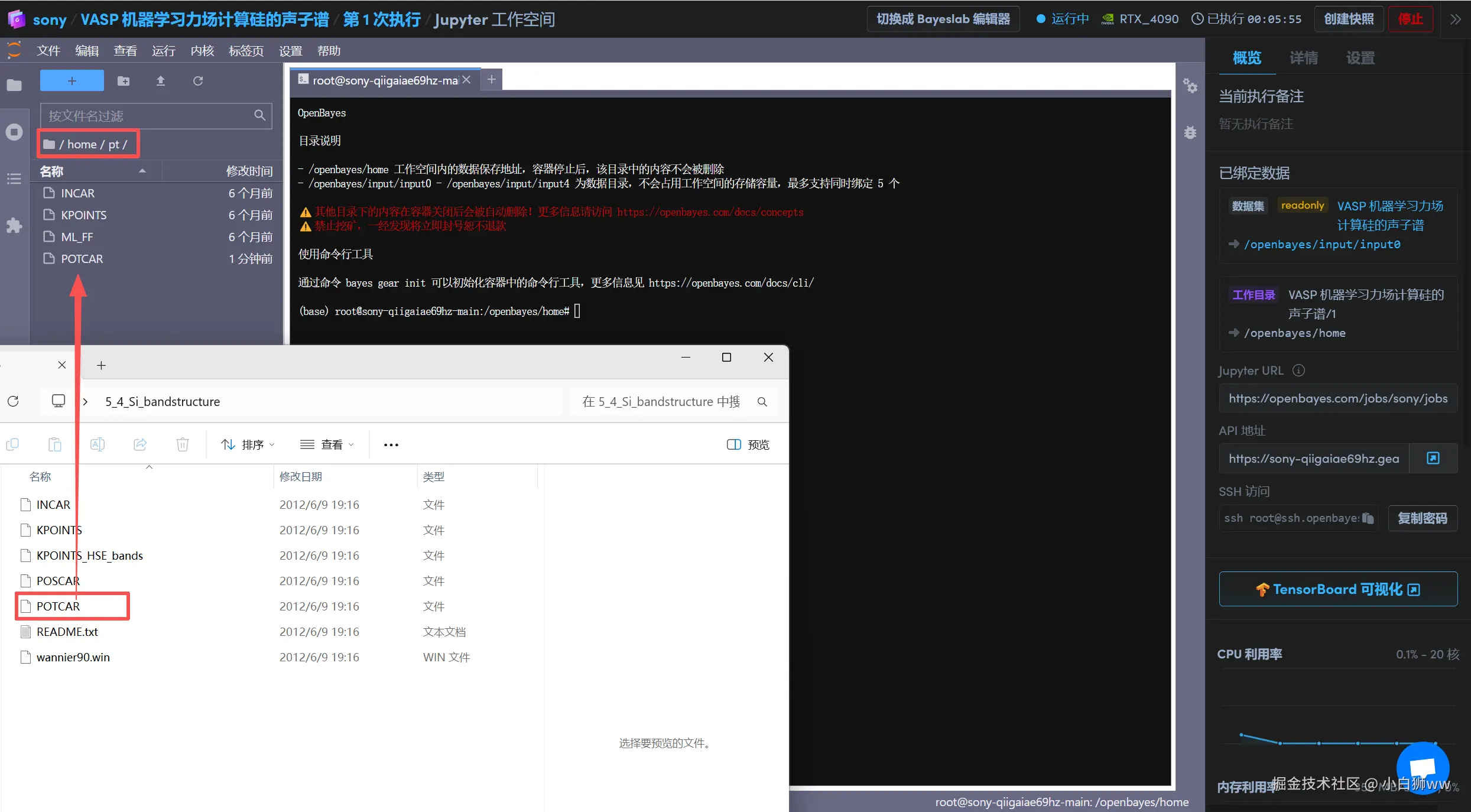
Task: Open the running kernels sidebar icon
Action: click(14, 132)
